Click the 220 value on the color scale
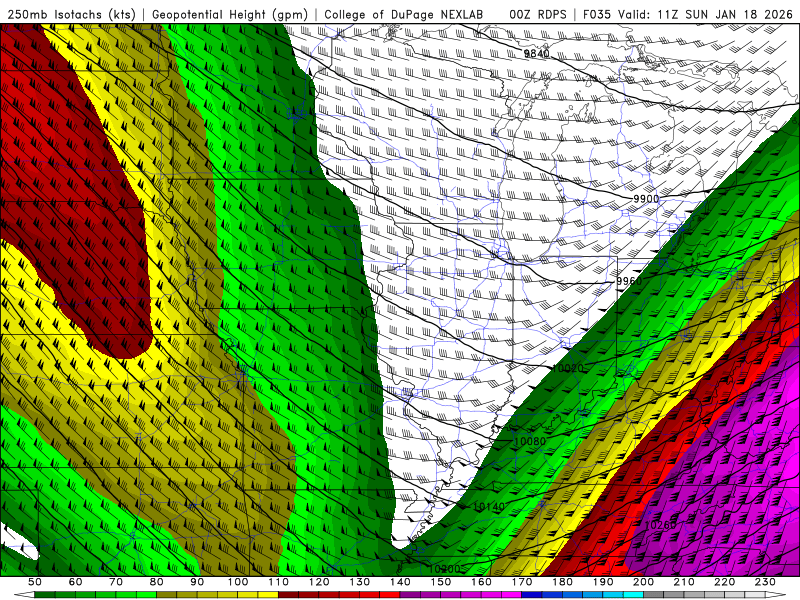This screenshot has width=800, height=600. (724, 582)
